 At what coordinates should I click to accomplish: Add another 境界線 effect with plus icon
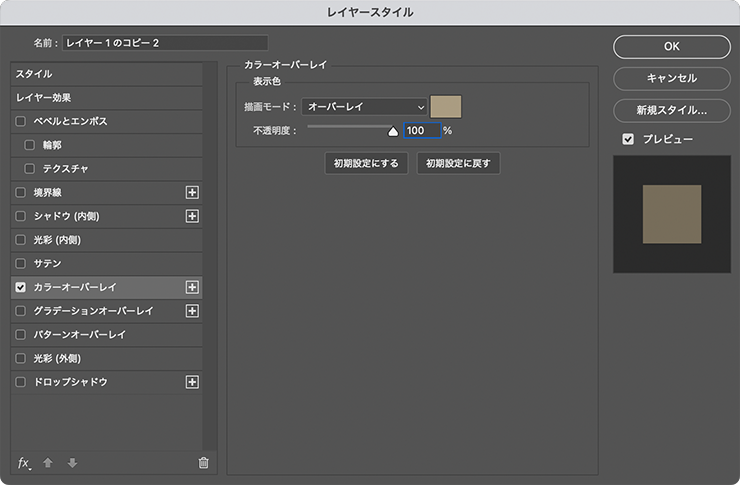click(x=193, y=192)
